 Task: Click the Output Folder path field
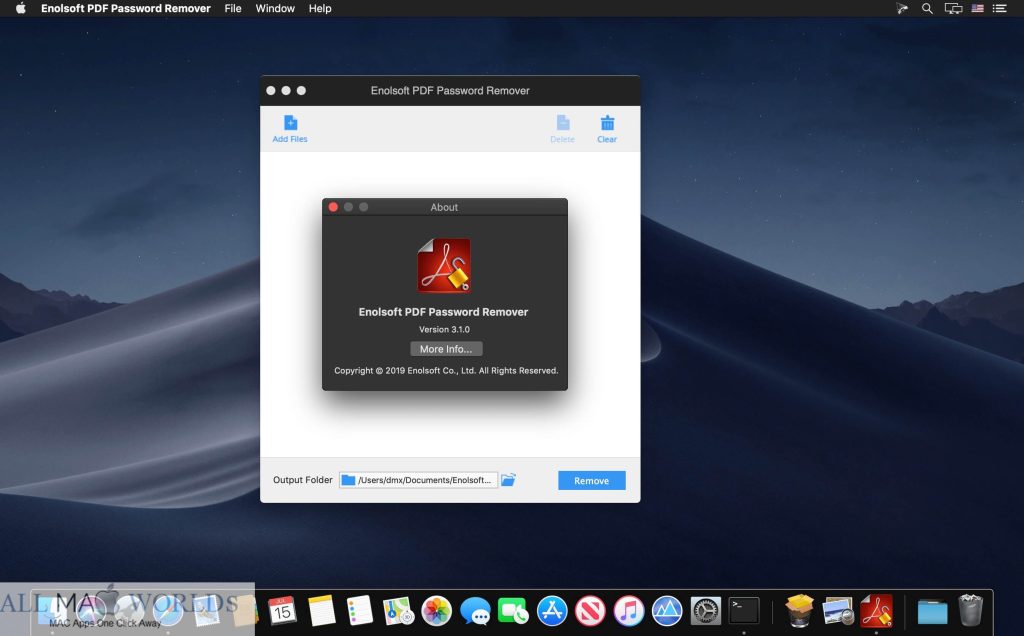click(x=418, y=480)
